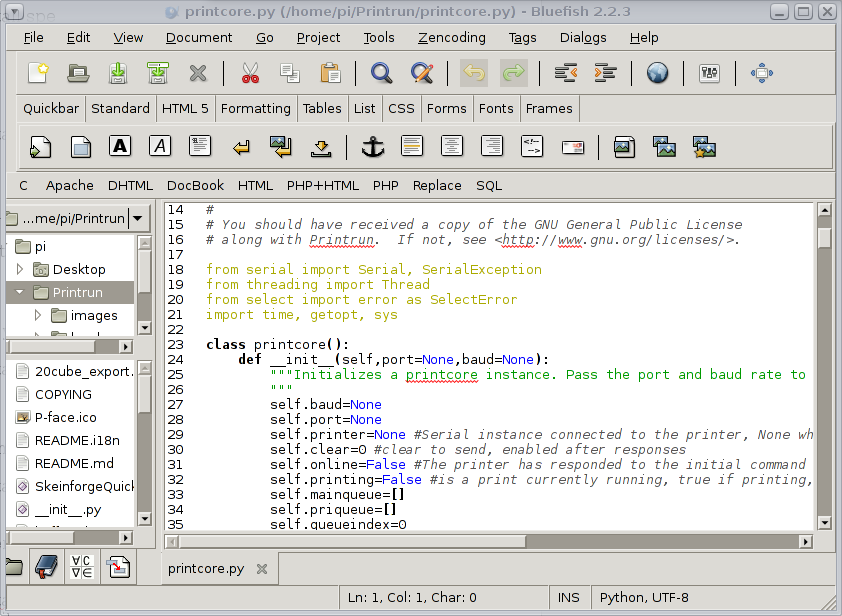
Task: Center the text using the Center icon
Action: pos(452,146)
